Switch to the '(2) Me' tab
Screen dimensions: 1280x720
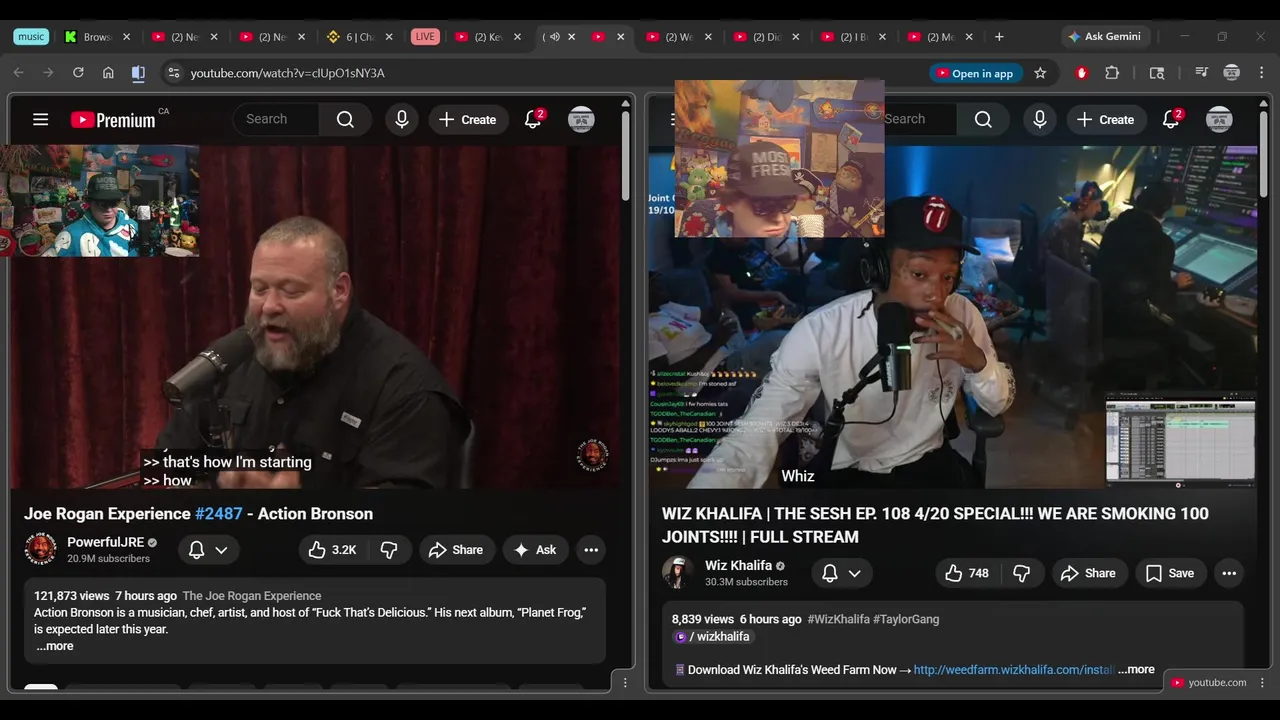tap(941, 37)
